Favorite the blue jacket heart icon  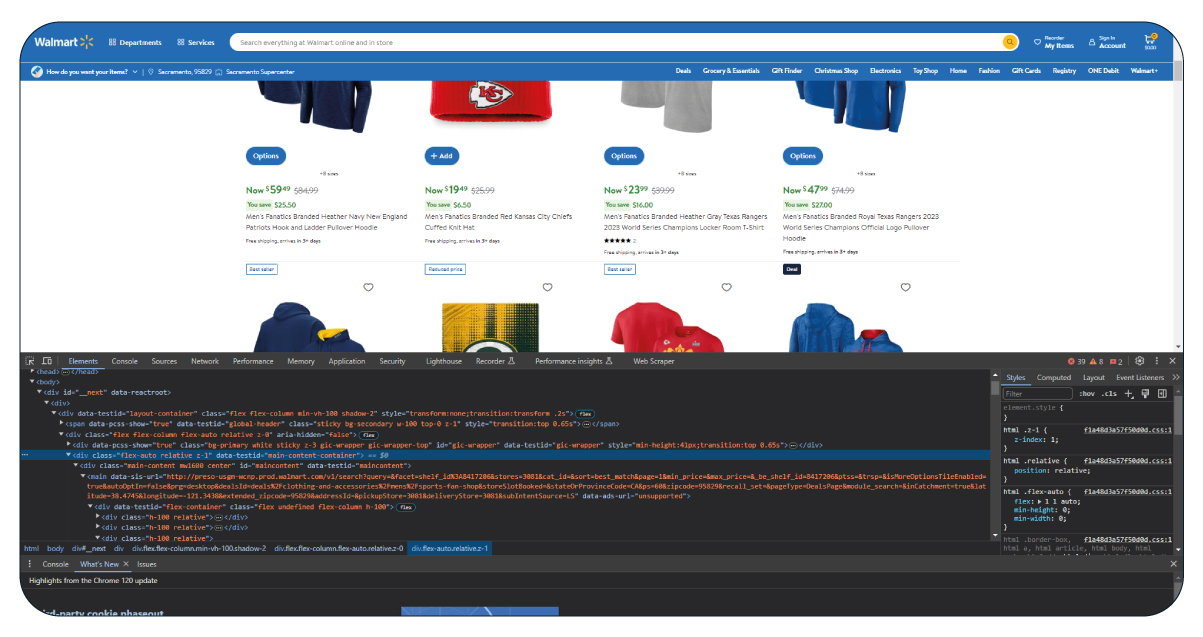click(905, 287)
